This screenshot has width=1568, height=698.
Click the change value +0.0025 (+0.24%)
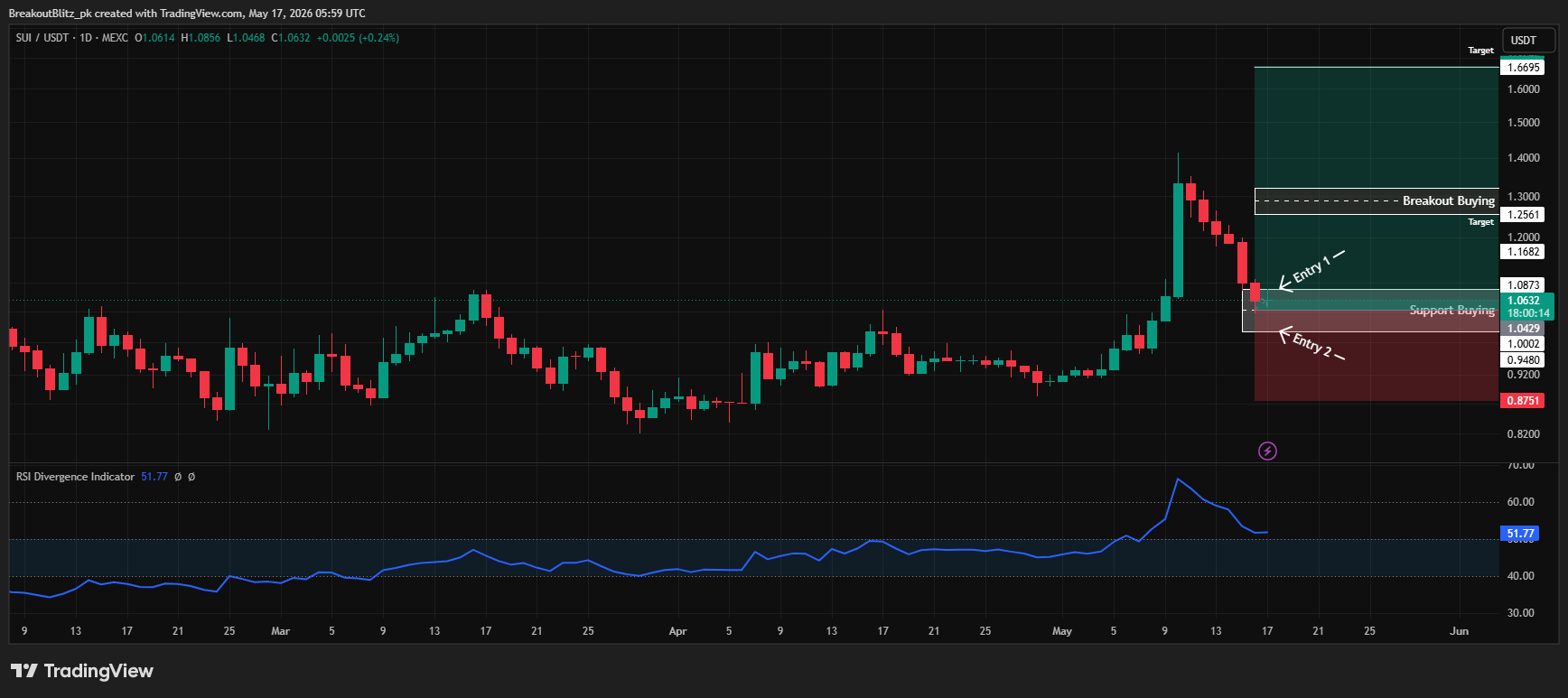click(x=358, y=38)
